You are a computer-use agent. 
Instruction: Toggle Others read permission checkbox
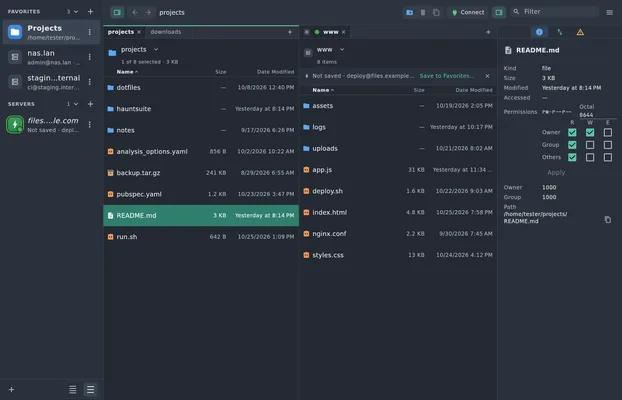pos(572,157)
